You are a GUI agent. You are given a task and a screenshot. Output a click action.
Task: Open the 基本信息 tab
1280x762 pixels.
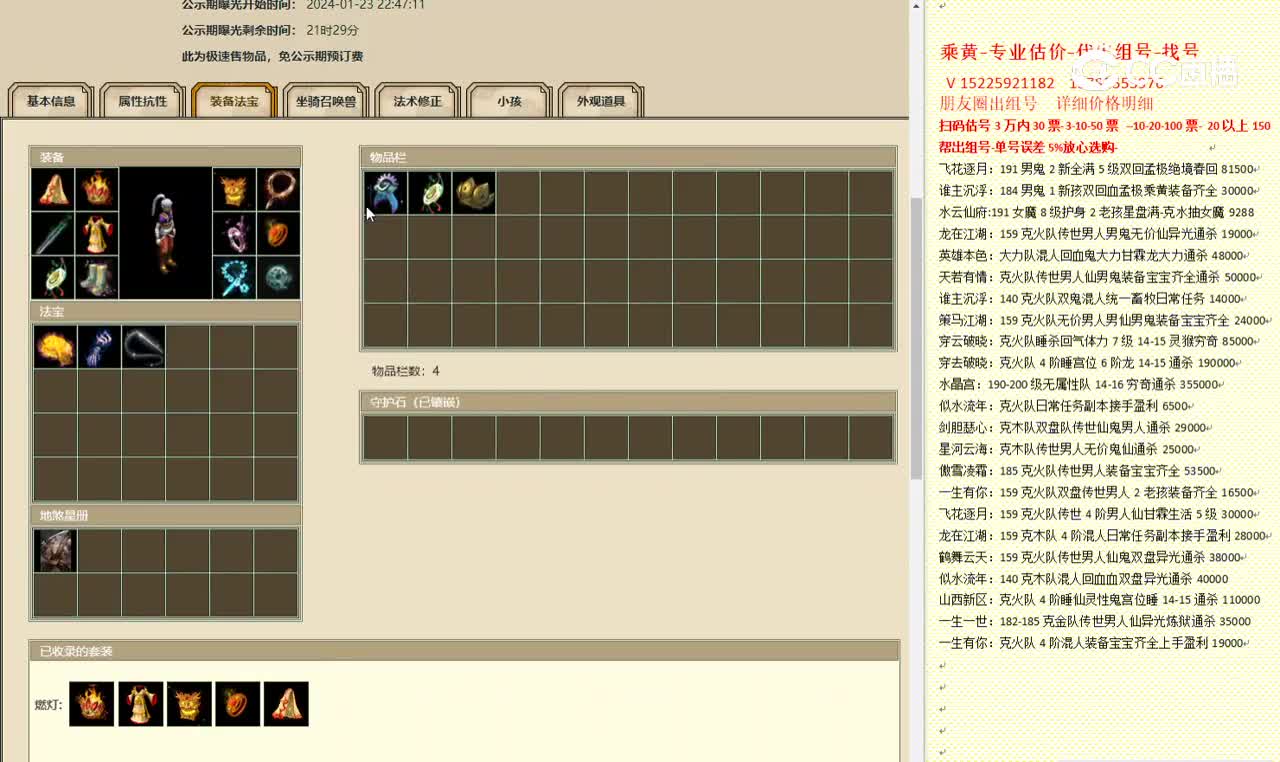pyautogui.click(x=51, y=101)
